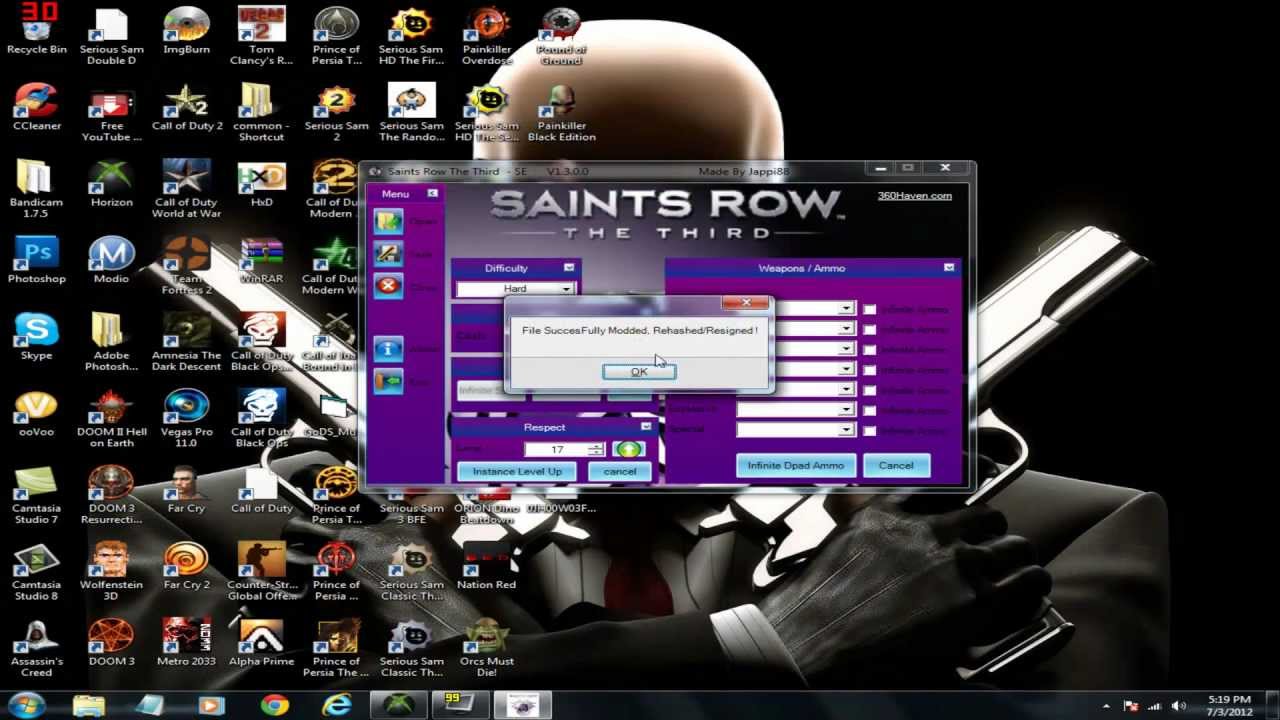Click Cancel in Weapons / Ammo panel
Screen dimensions: 1280x720
pos(896,465)
